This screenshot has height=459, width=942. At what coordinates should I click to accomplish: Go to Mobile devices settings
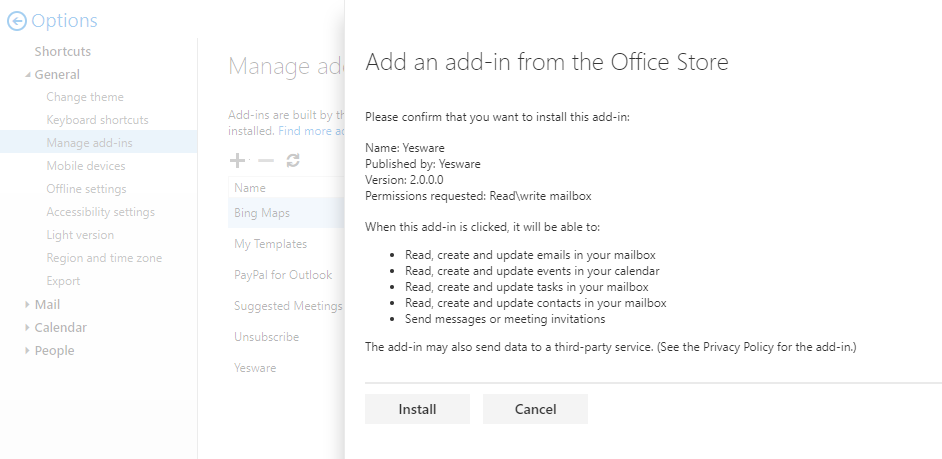[86, 166]
